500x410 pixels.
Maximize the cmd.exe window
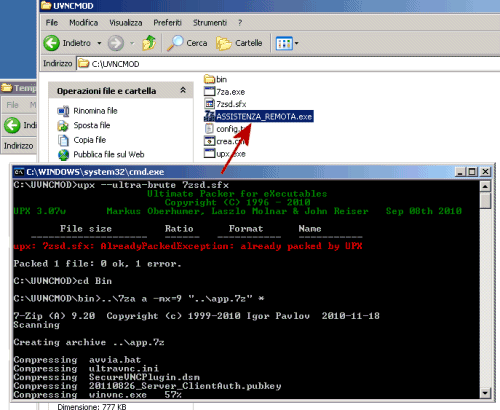point(472,172)
